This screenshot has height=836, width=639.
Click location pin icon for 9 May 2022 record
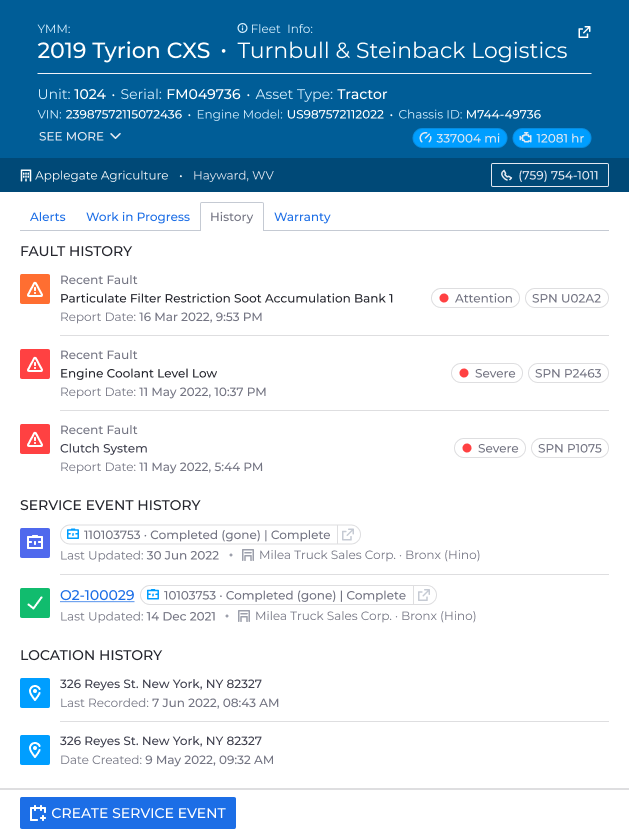point(35,750)
